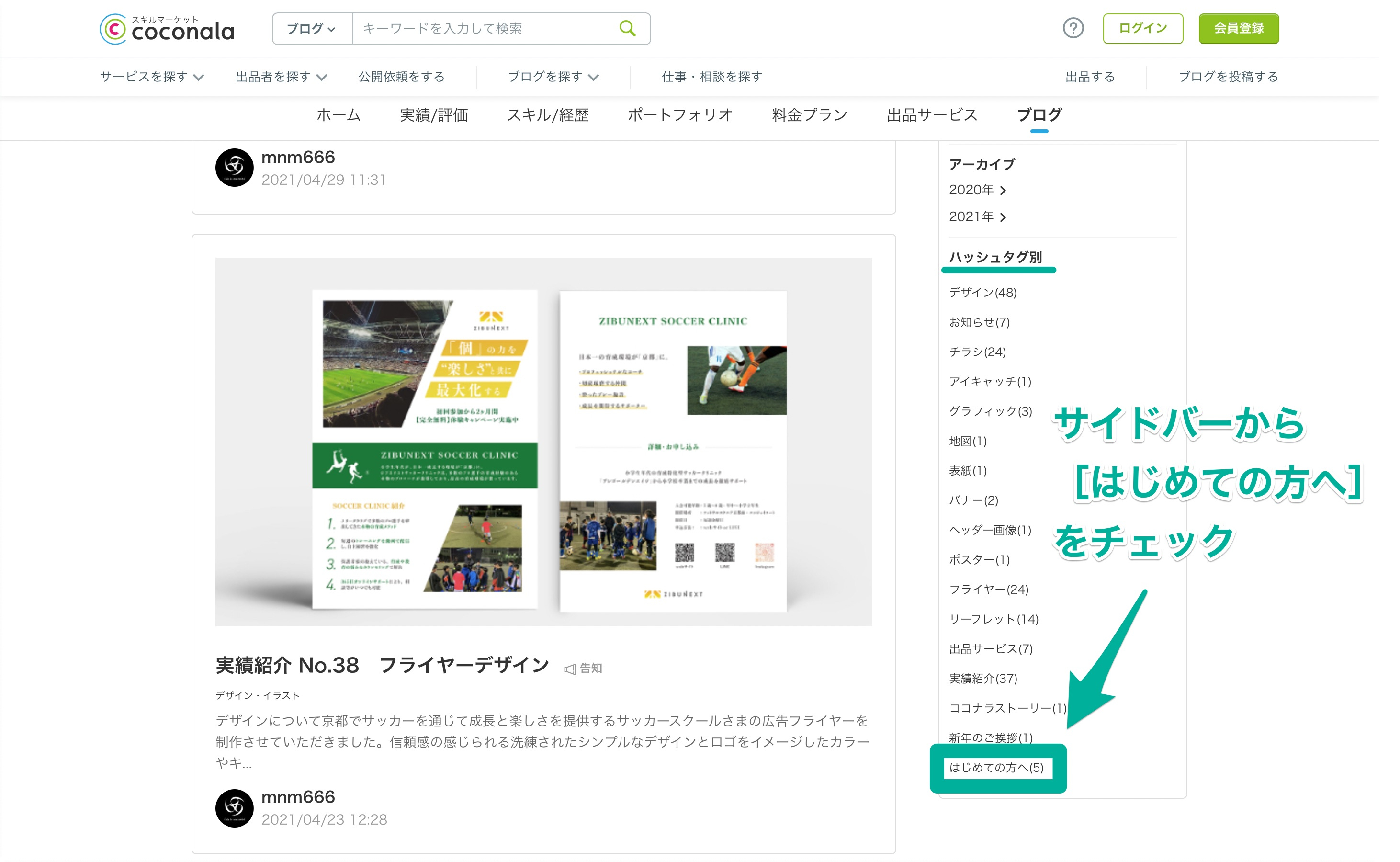Switch to the ポートフォリオ tab
Screen dimensions: 1400x862
[680, 115]
